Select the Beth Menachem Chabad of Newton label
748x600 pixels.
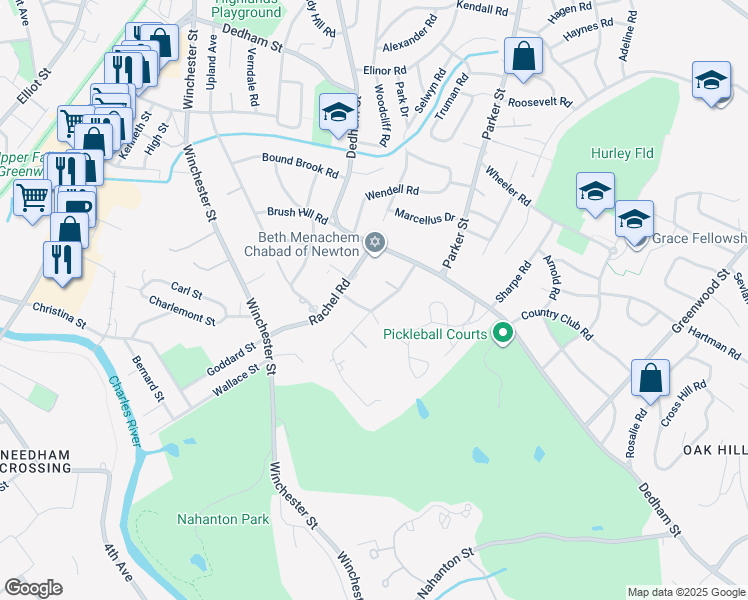tap(301, 244)
